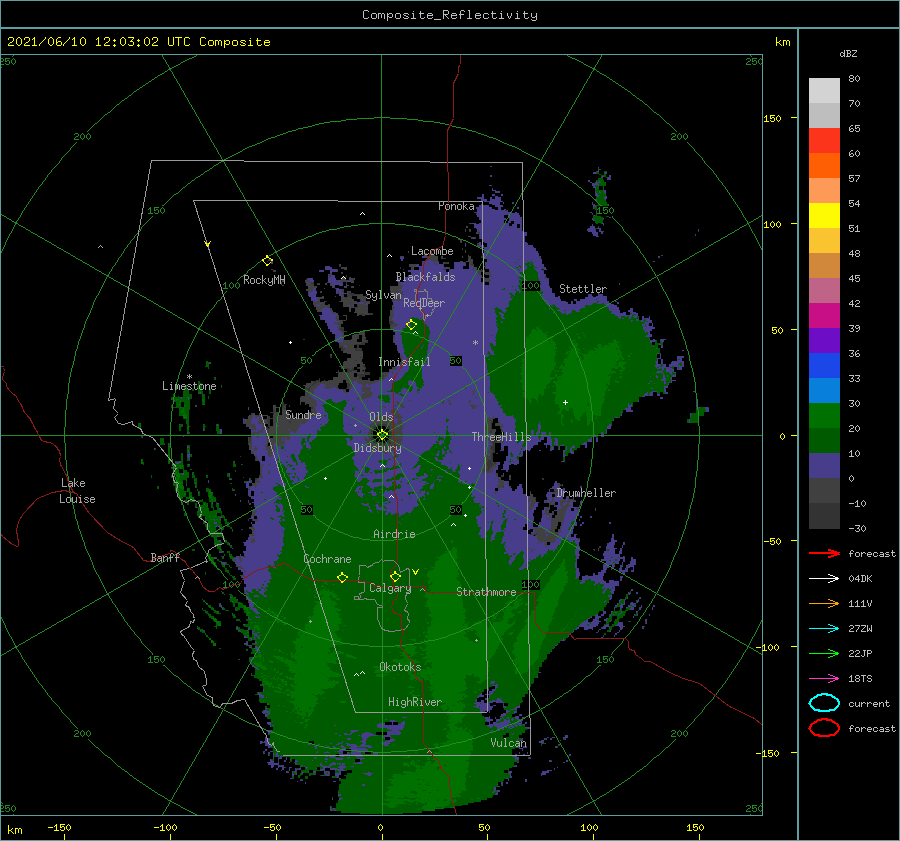Select the 80 dBZ light gray swatch
The image size is (900, 841).
[824, 91]
